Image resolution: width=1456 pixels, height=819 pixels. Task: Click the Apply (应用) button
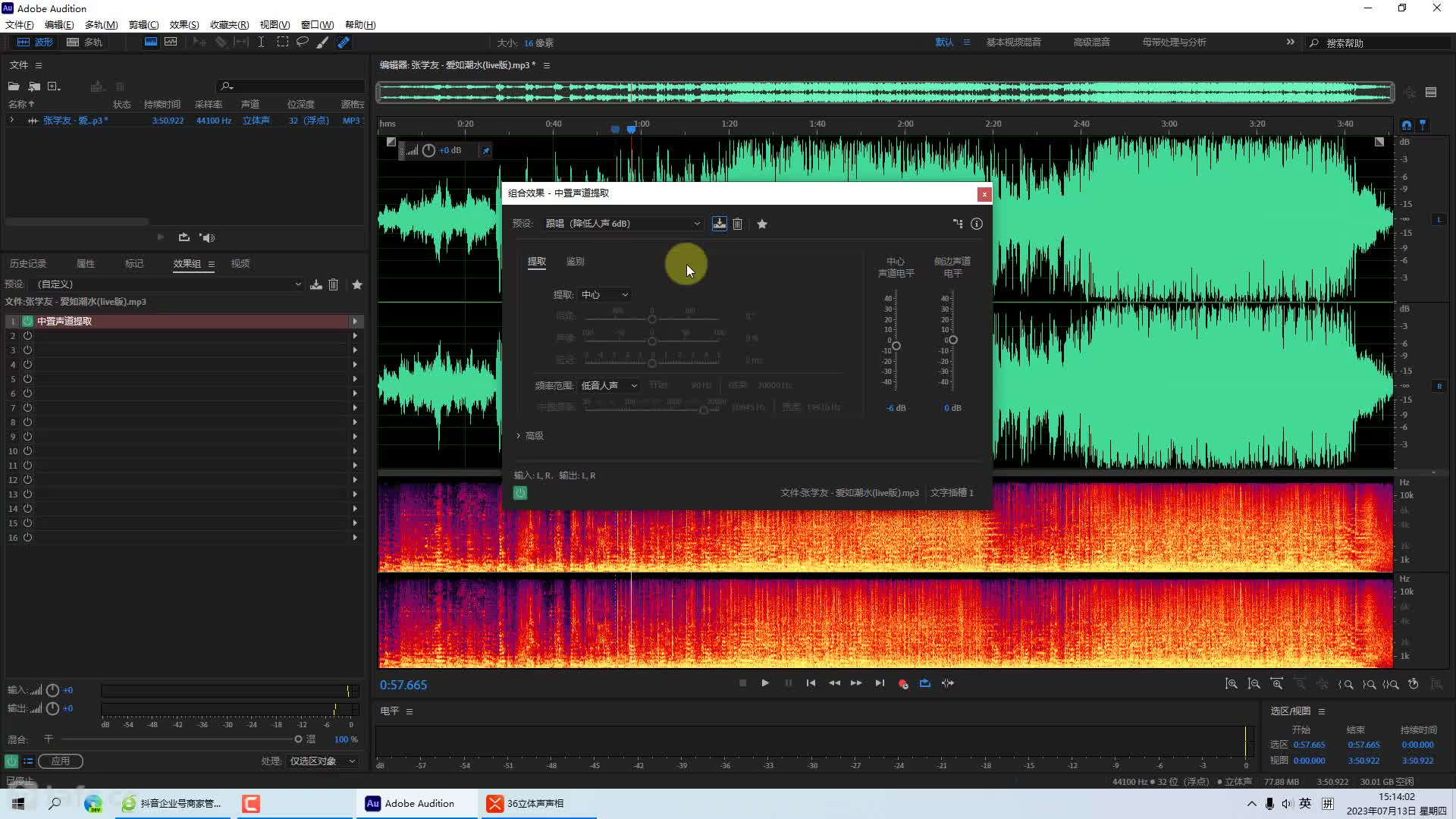tap(61, 761)
